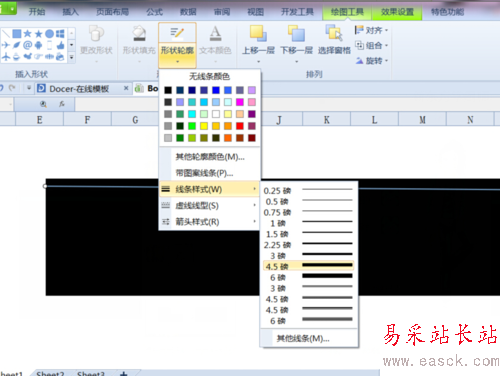Viewport: 500px width, 376px height.
Task: Choose 带图案线条(P)... option
Action: click(x=209, y=173)
